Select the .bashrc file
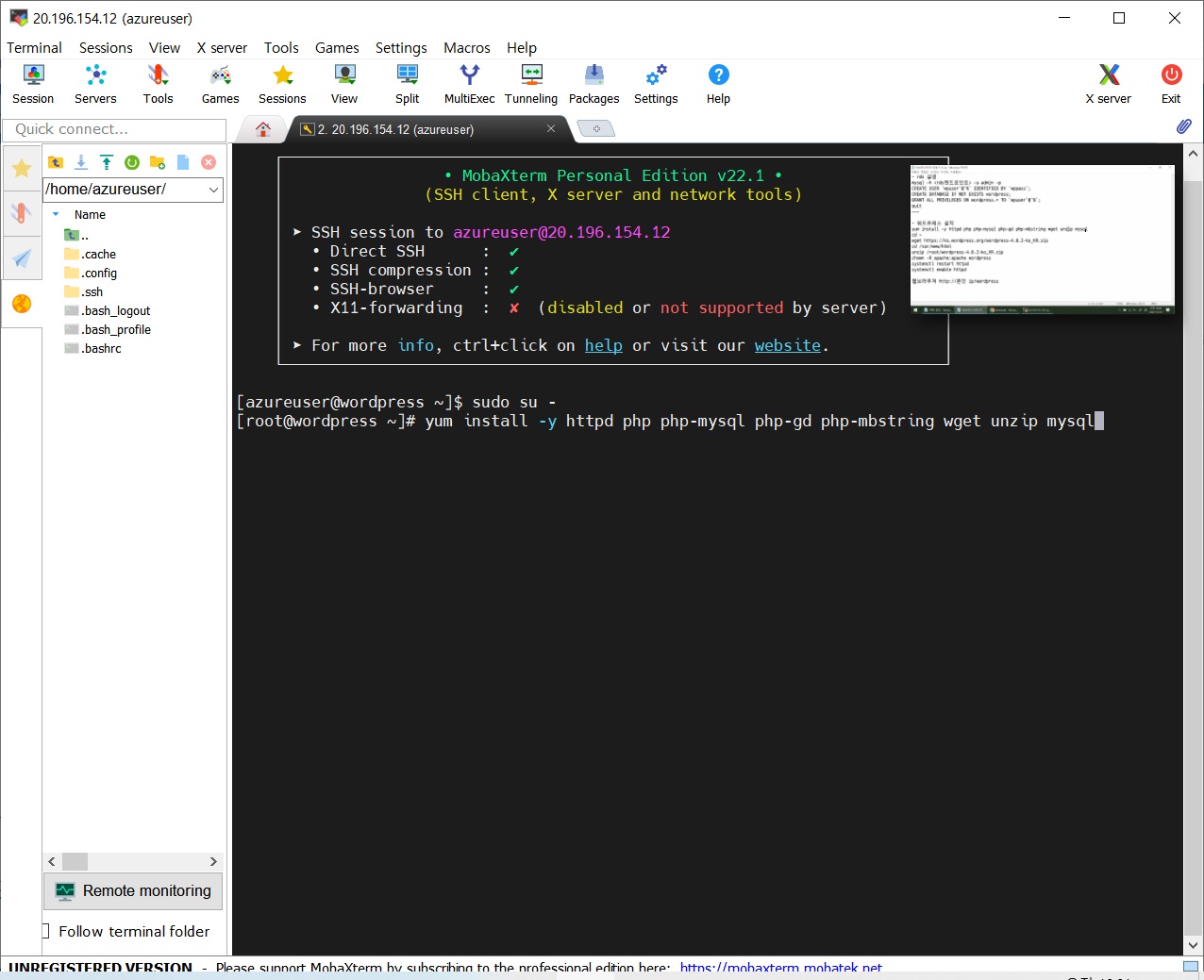The image size is (1204, 980). tap(92, 348)
